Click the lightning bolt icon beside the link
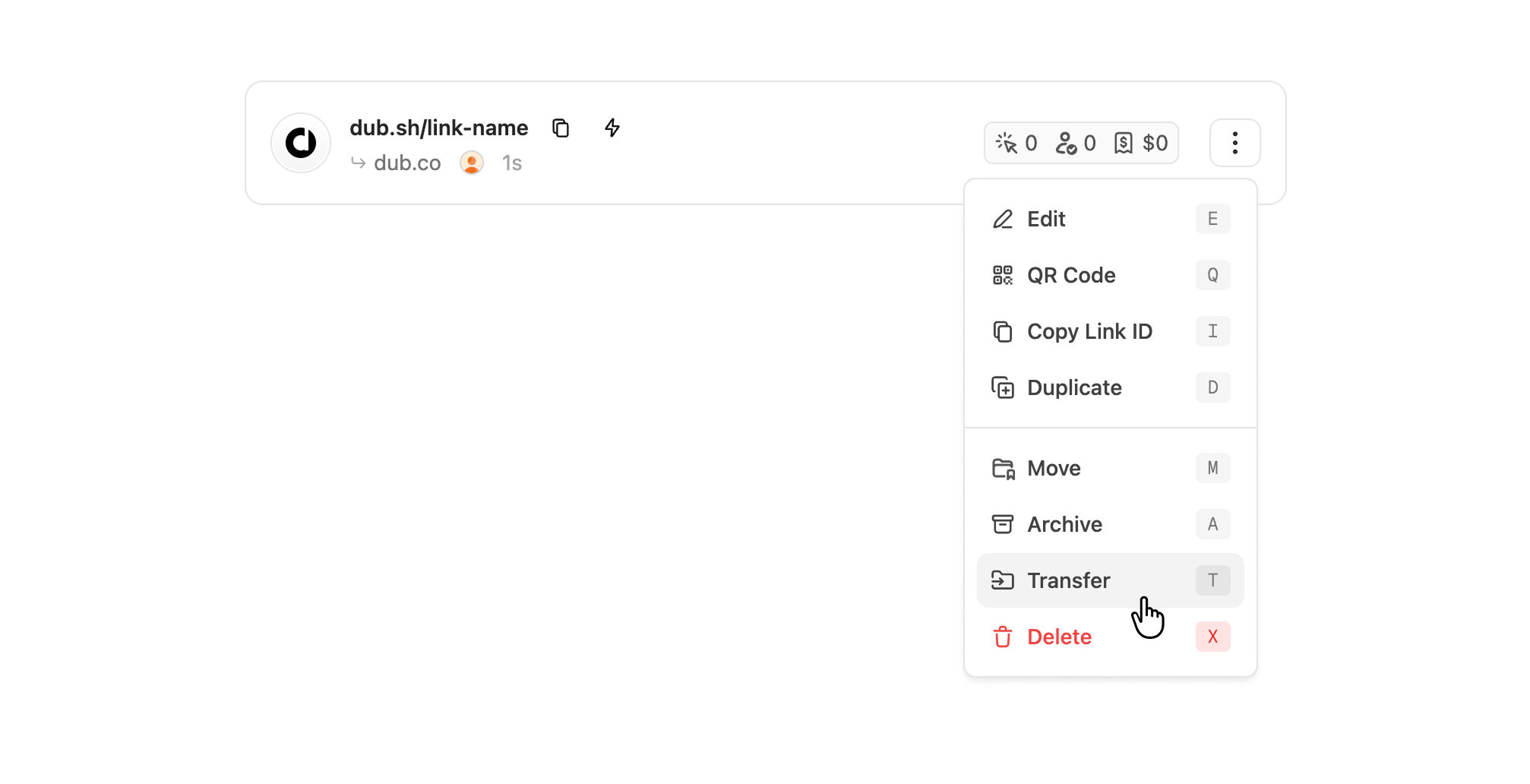 coord(612,128)
